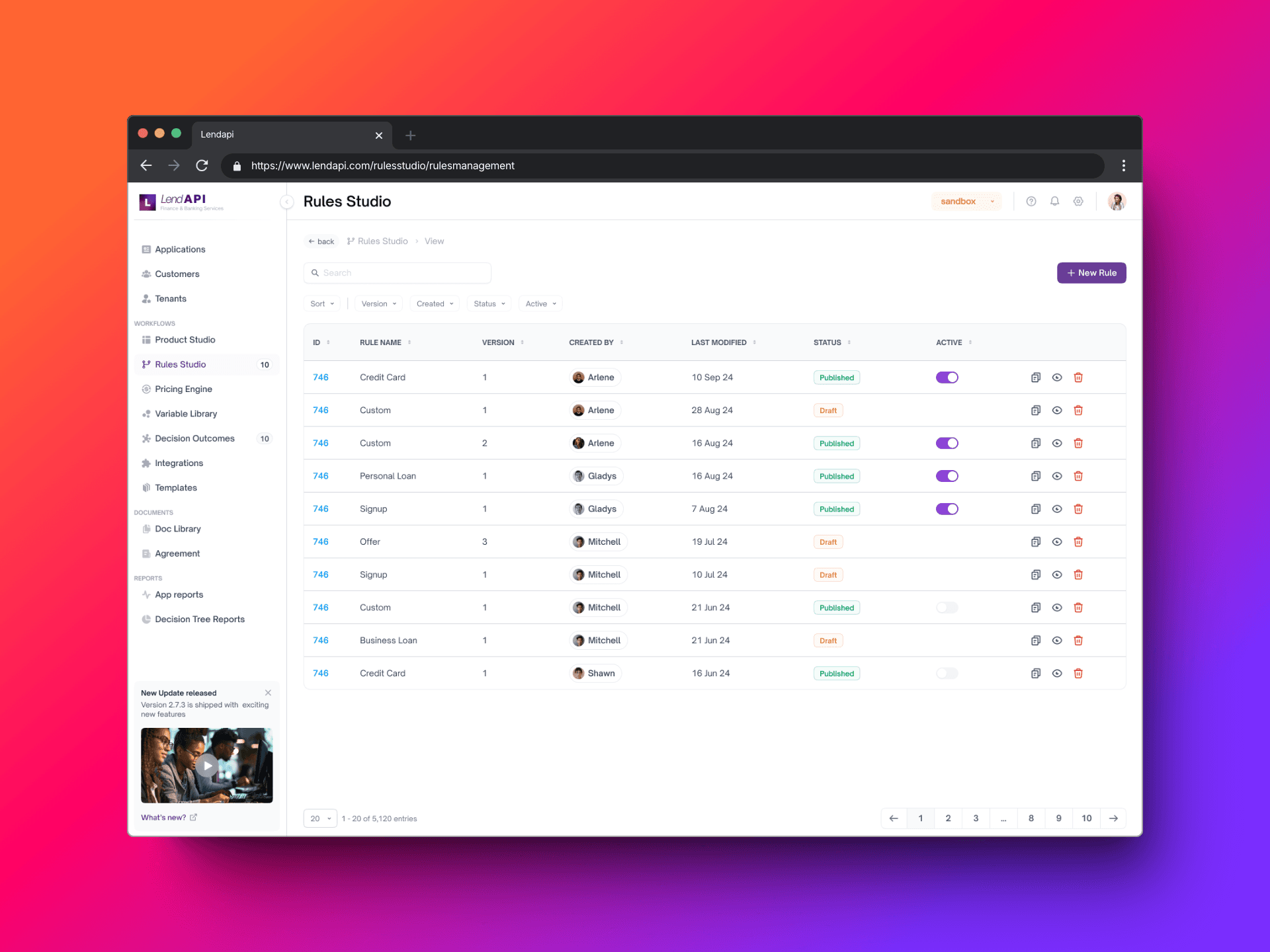Click the duplicate icon for Credit Card rule

point(1036,377)
